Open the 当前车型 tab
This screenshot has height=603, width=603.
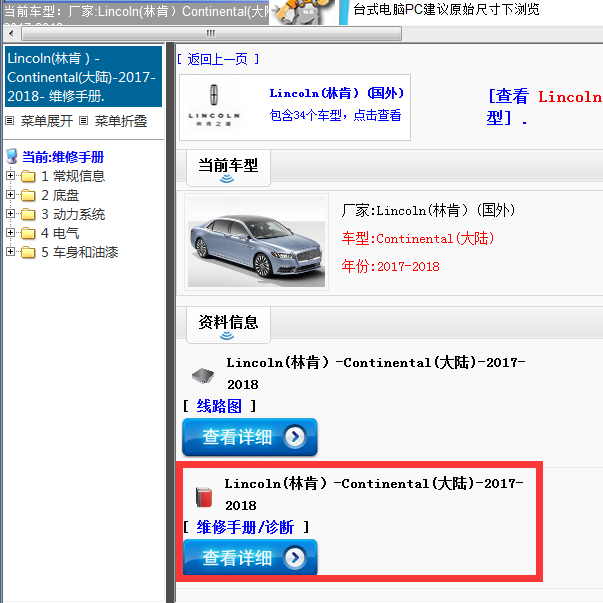point(228,168)
